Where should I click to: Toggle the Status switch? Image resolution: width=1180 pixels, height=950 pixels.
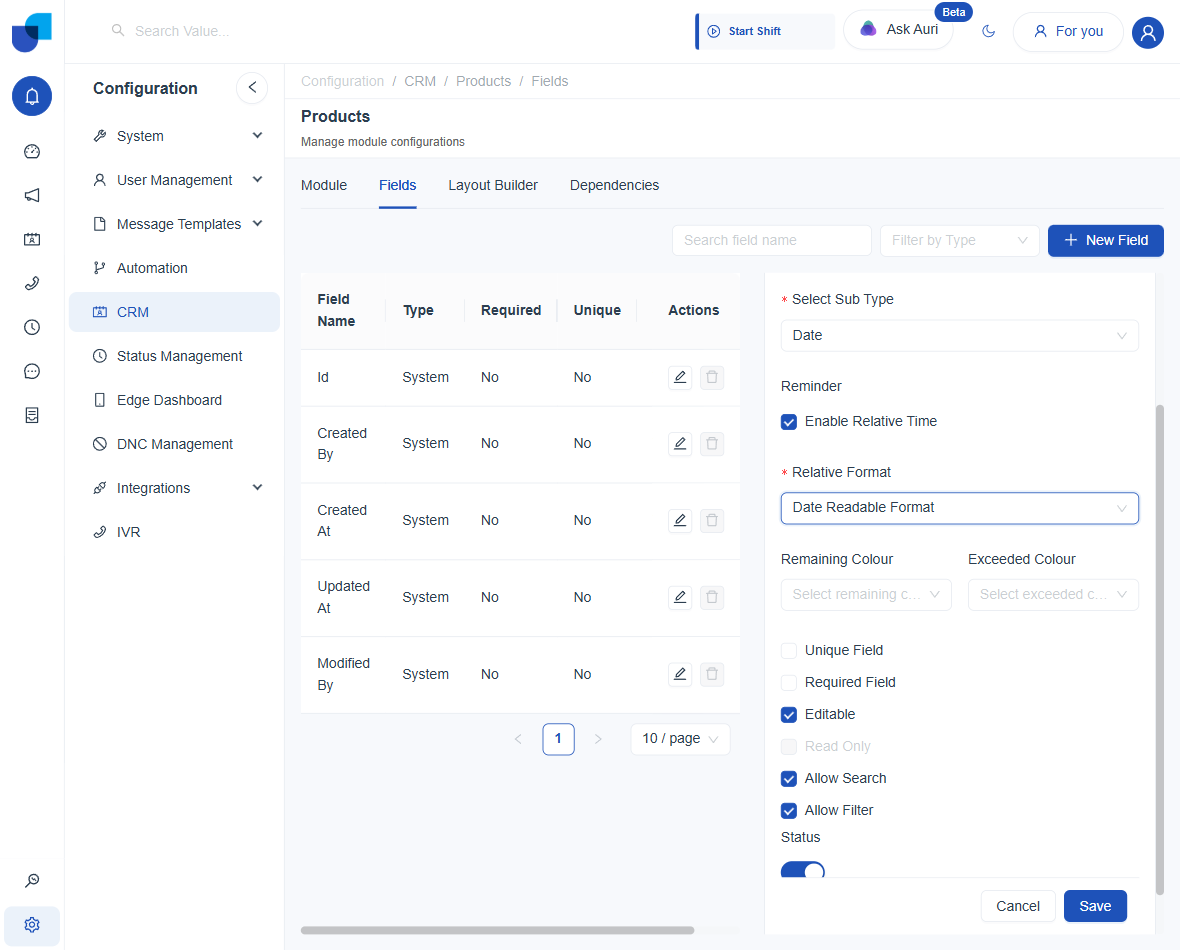point(803,870)
